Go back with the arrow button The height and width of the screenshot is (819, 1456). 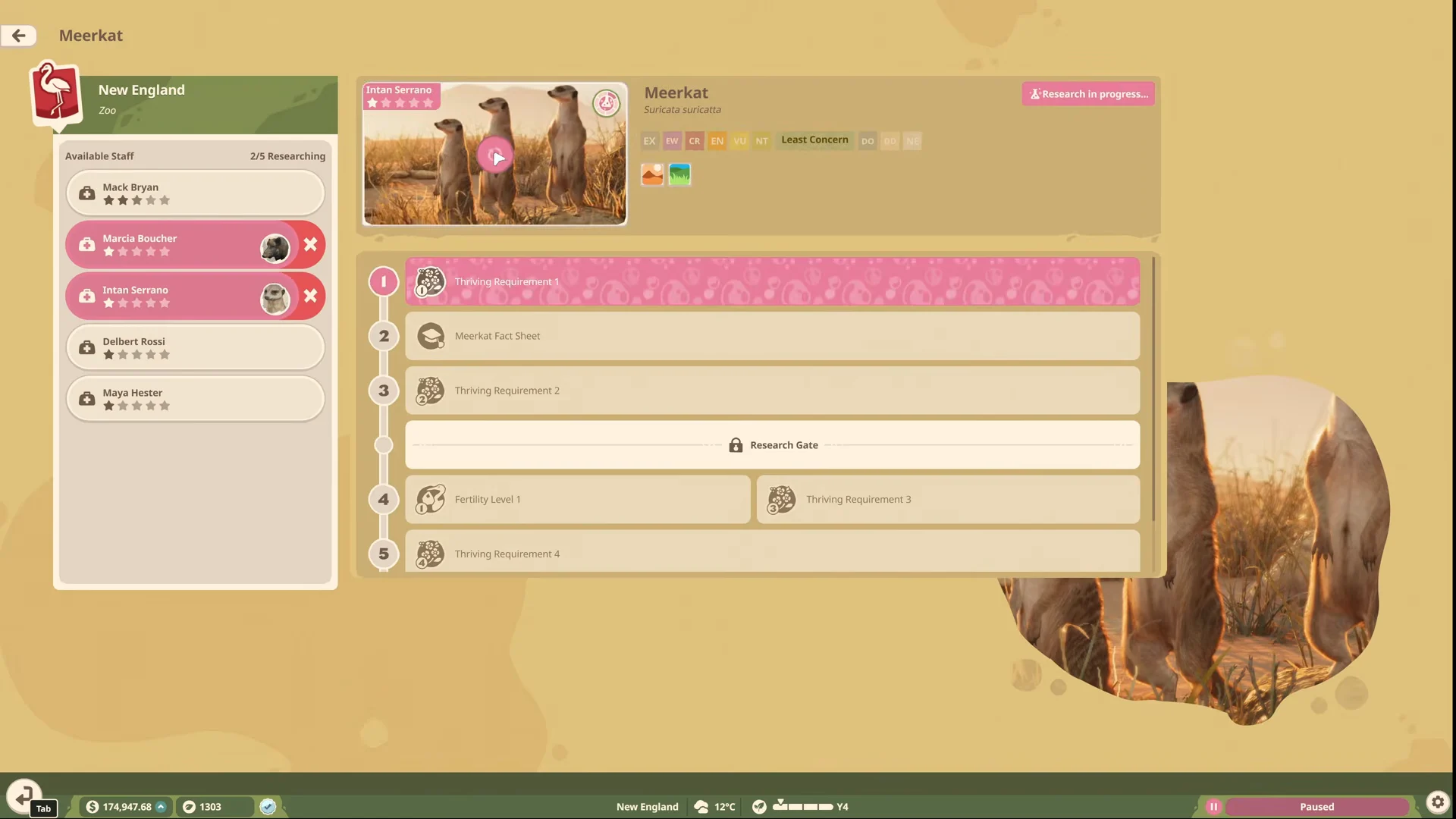pyautogui.click(x=19, y=35)
